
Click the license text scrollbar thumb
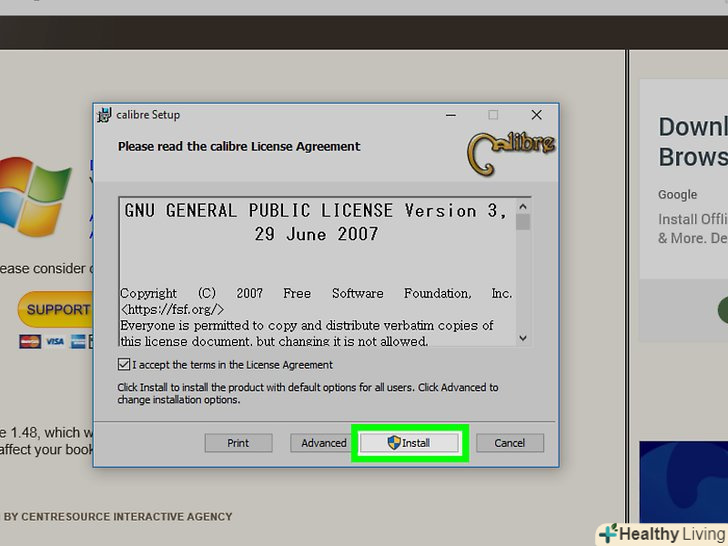[523, 222]
